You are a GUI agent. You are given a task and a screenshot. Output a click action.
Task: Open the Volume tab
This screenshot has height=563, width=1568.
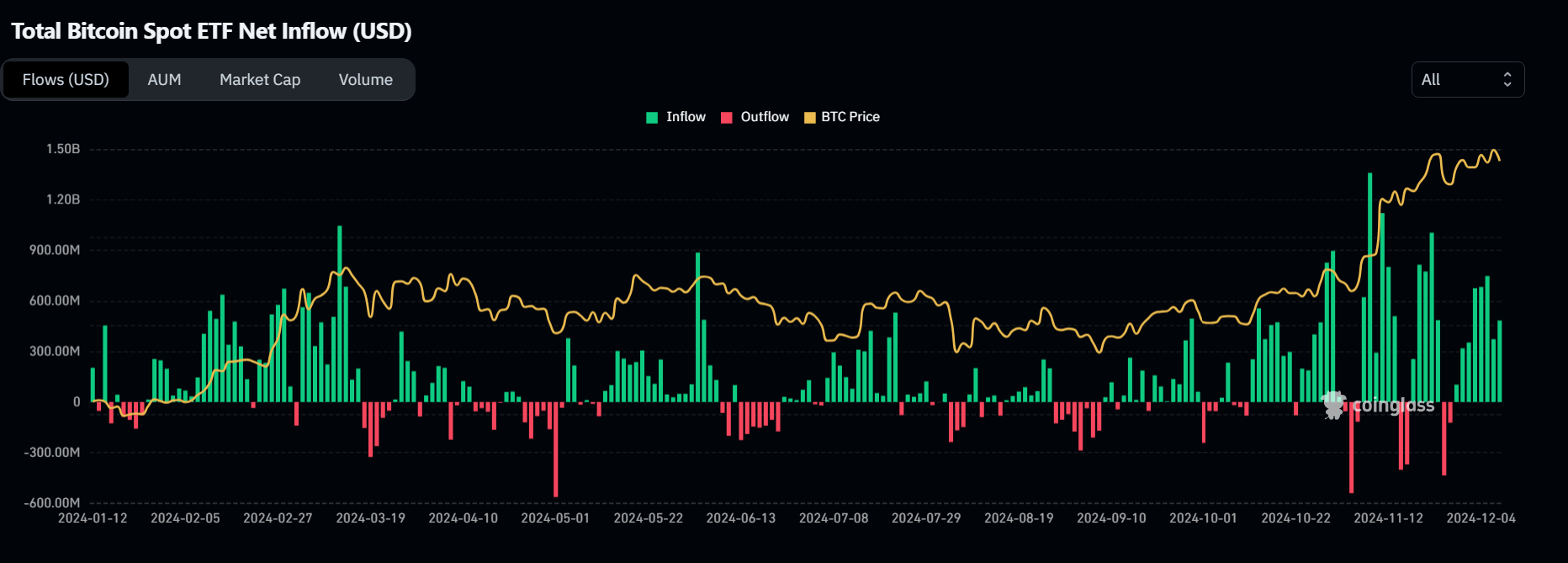[x=366, y=80]
